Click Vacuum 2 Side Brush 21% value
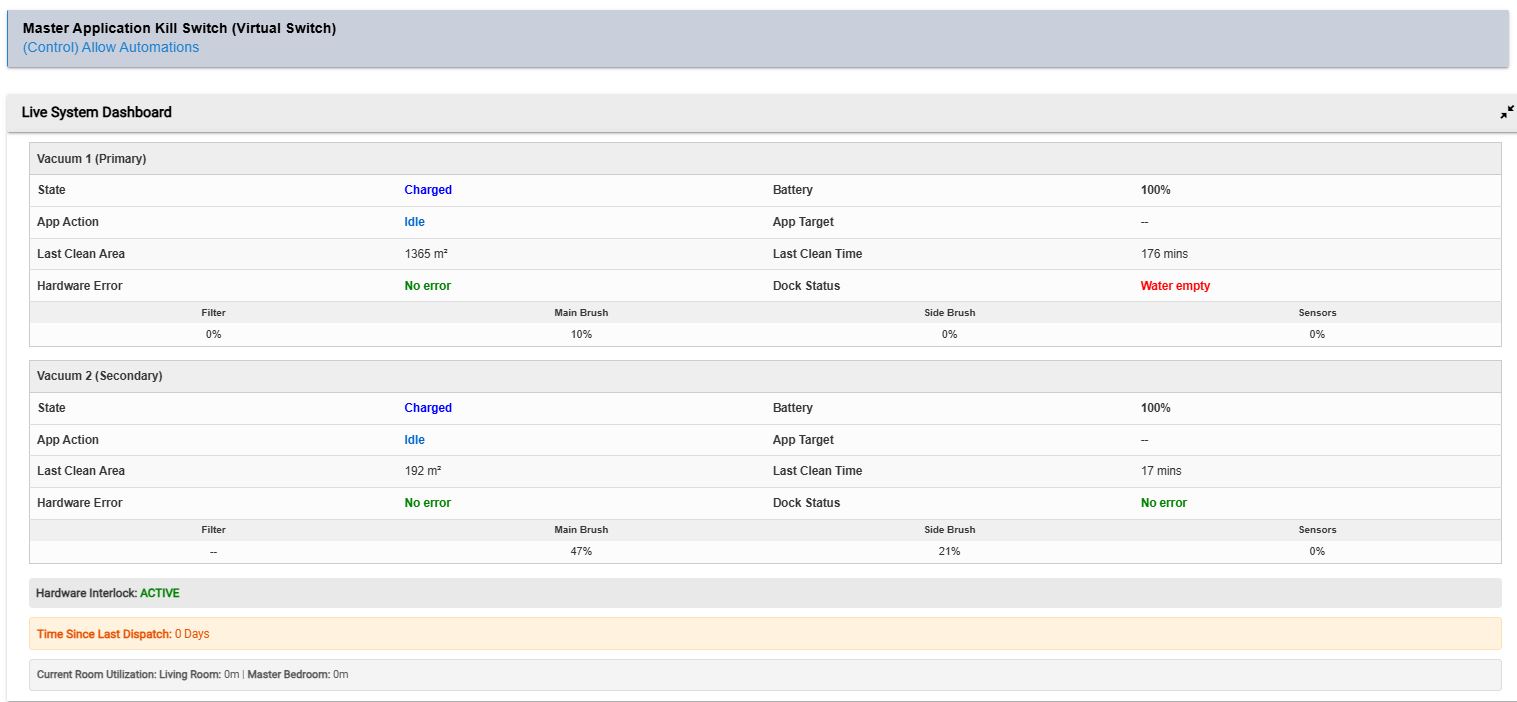The width and height of the screenshot is (1517, 702). tap(949, 551)
